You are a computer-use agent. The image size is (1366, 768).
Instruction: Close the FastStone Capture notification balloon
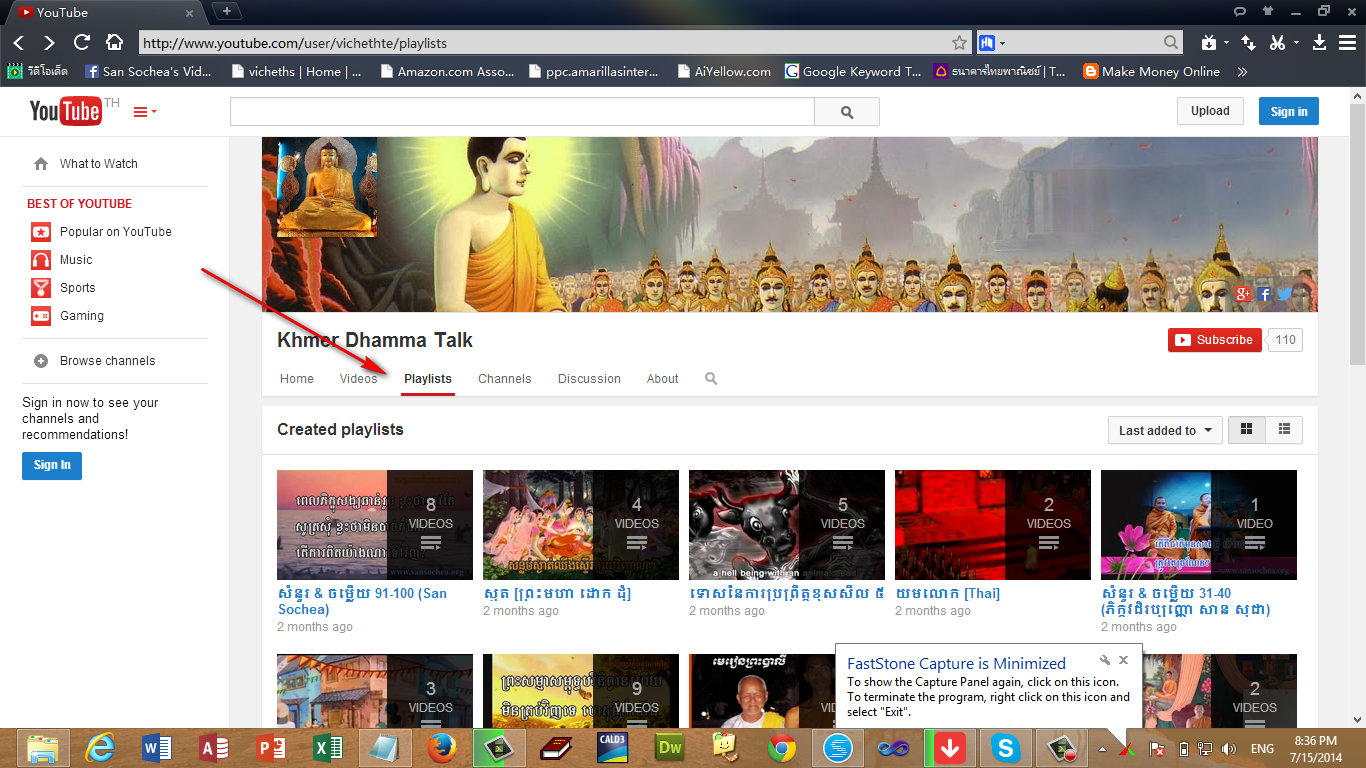(1124, 660)
